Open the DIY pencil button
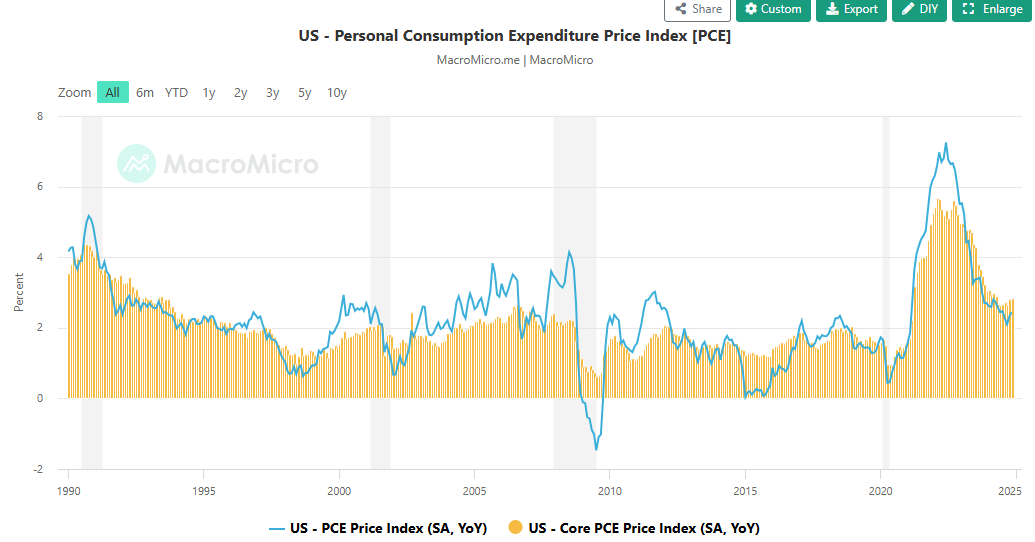The height and width of the screenshot is (542, 1035). 919,9
